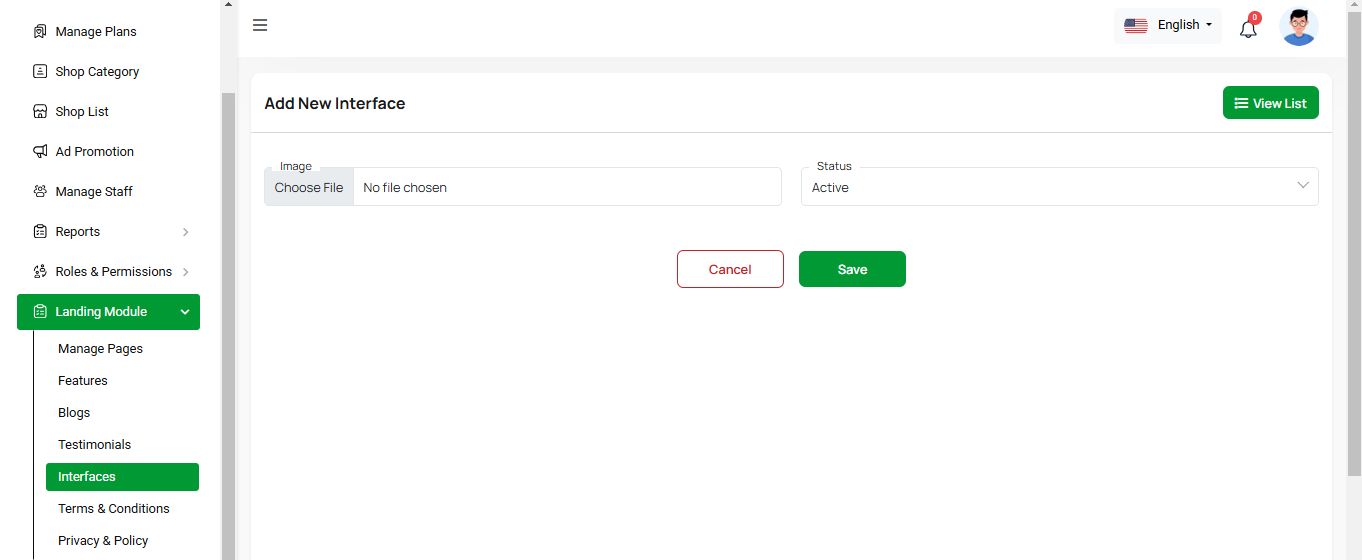Click the Manage Staff people icon
This screenshot has height=560, width=1362.
(x=40, y=192)
